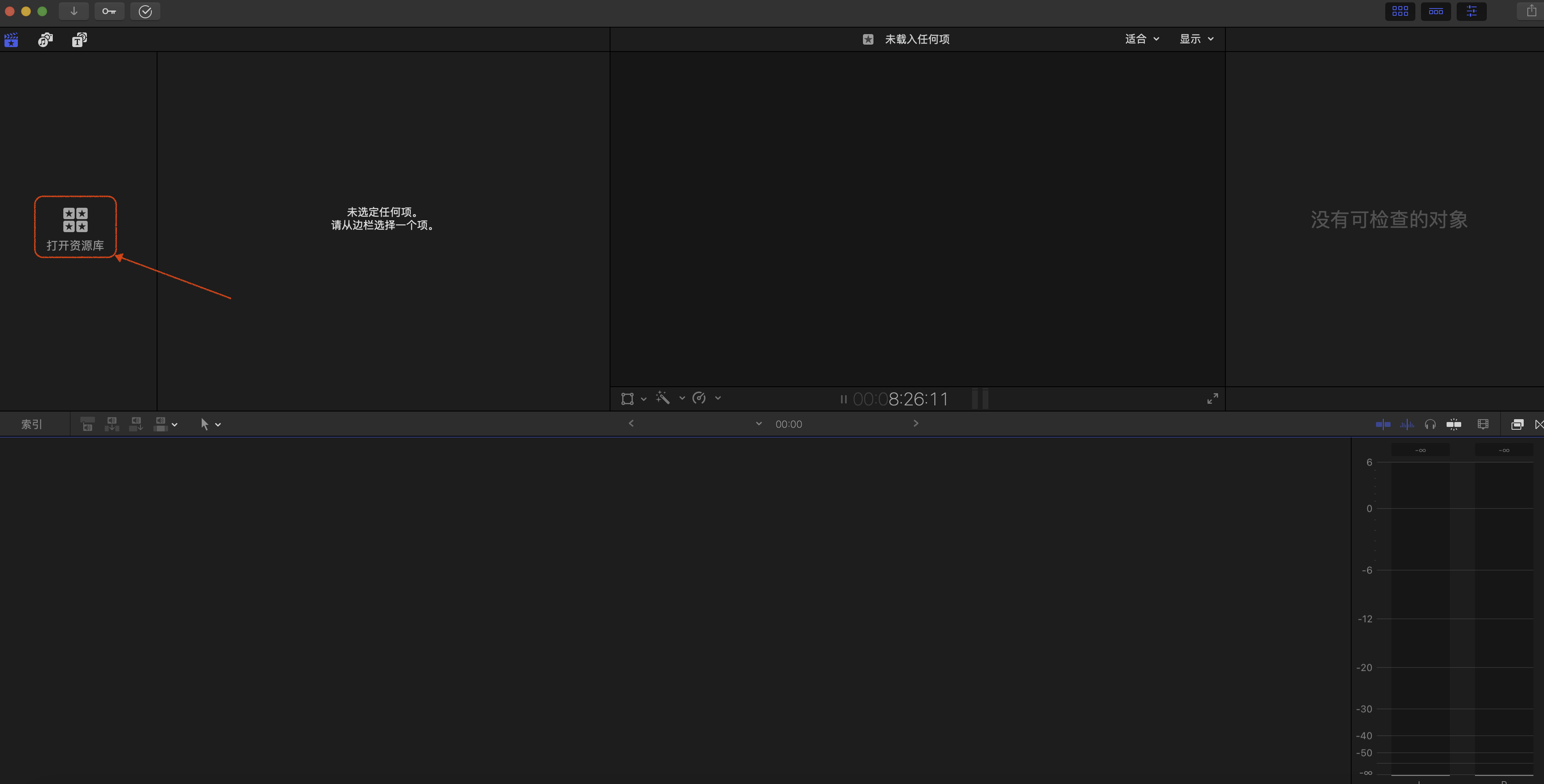
Task: Click 打开资源库 open library button
Action: (75, 227)
